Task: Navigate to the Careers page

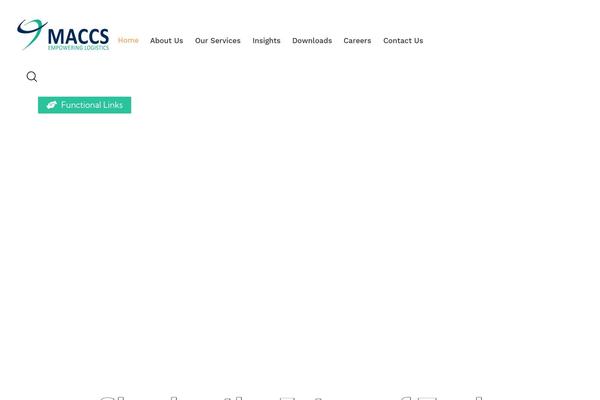Action: tap(357, 40)
